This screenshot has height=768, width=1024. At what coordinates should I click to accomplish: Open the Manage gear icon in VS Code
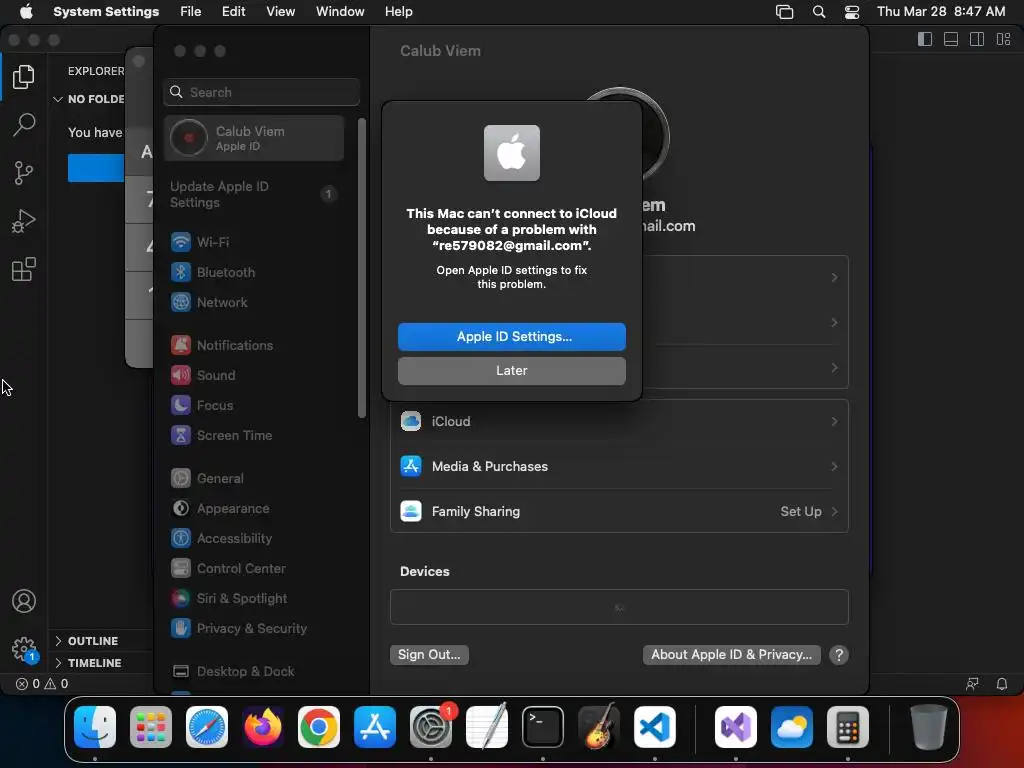[24, 649]
